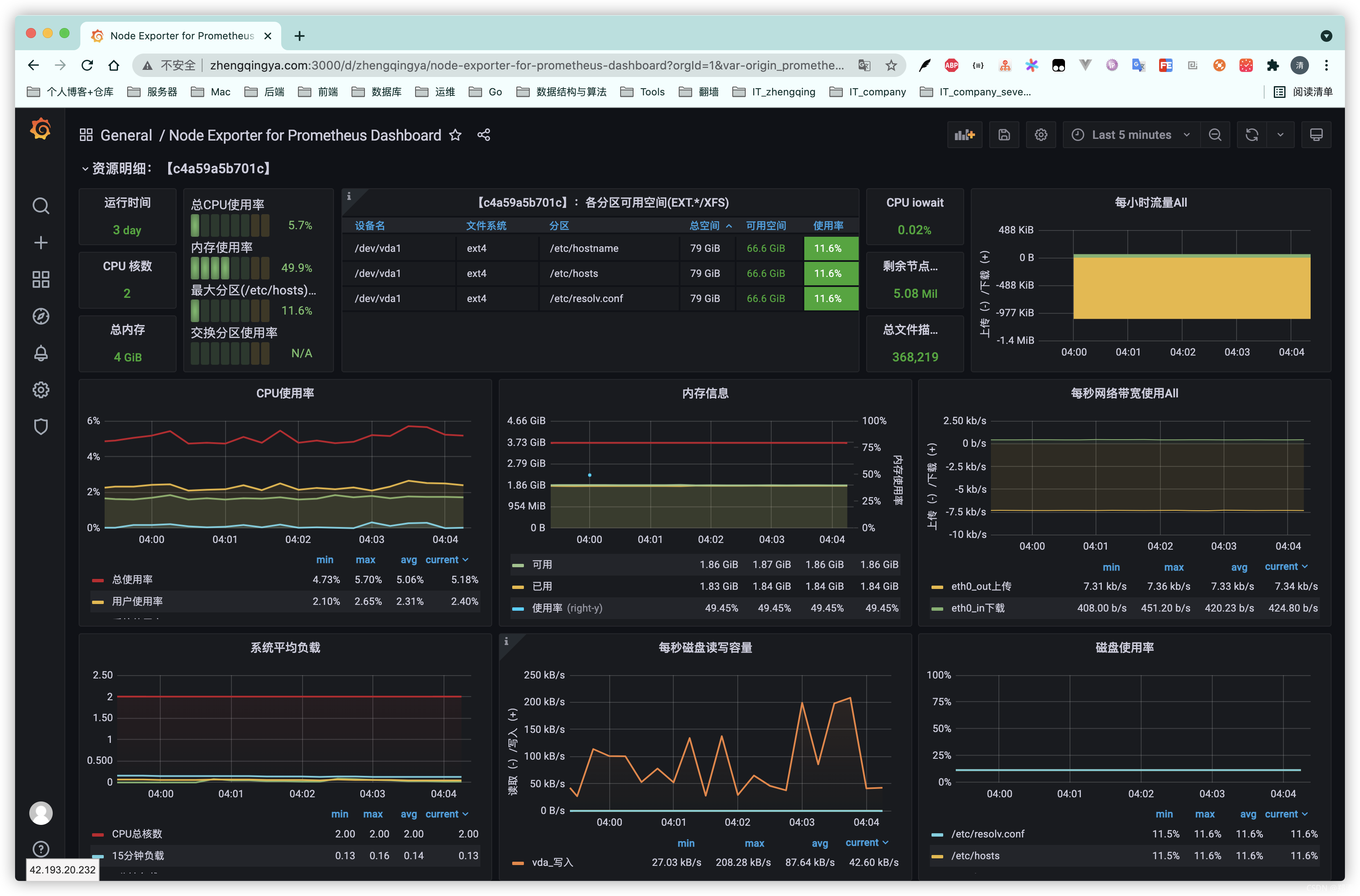
Task: Open the Last 5 minutes time picker
Action: (1131, 135)
